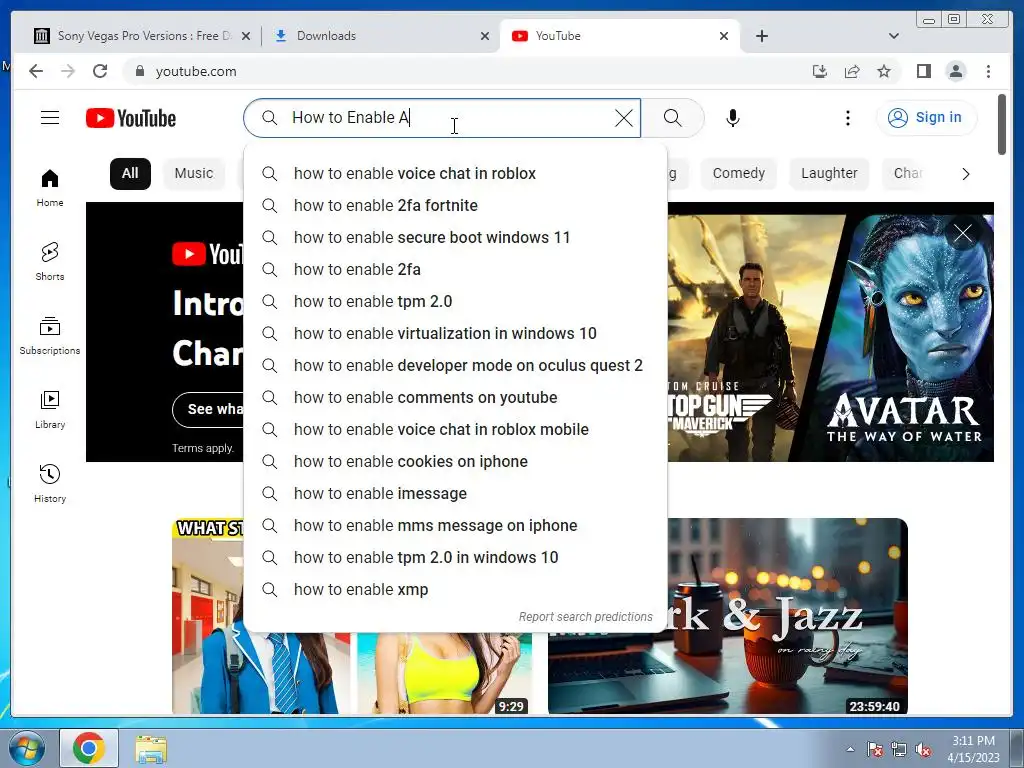Expand the tab search chevron
Image resolution: width=1024 pixels, height=768 pixels.
(x=893, y=36)
